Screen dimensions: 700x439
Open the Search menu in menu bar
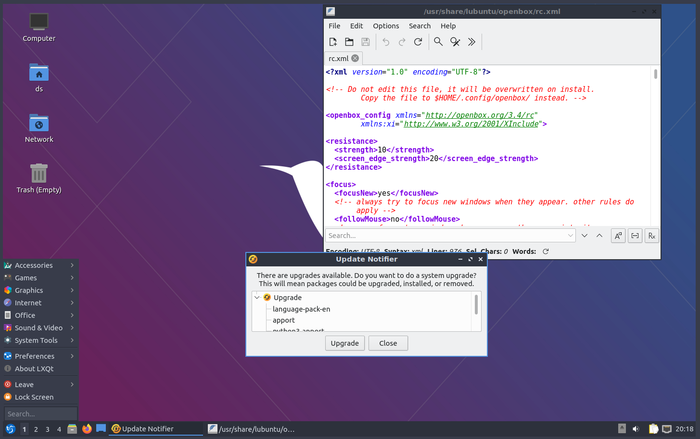(x=420, y=25)
